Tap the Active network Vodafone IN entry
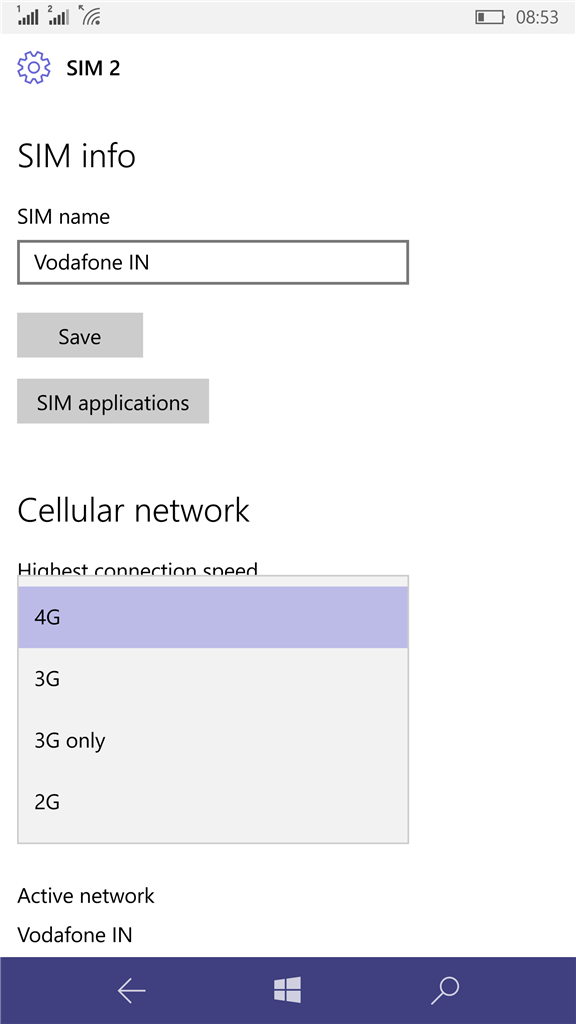The height and width of the screenshot is (1024, 576). [74, 935]
